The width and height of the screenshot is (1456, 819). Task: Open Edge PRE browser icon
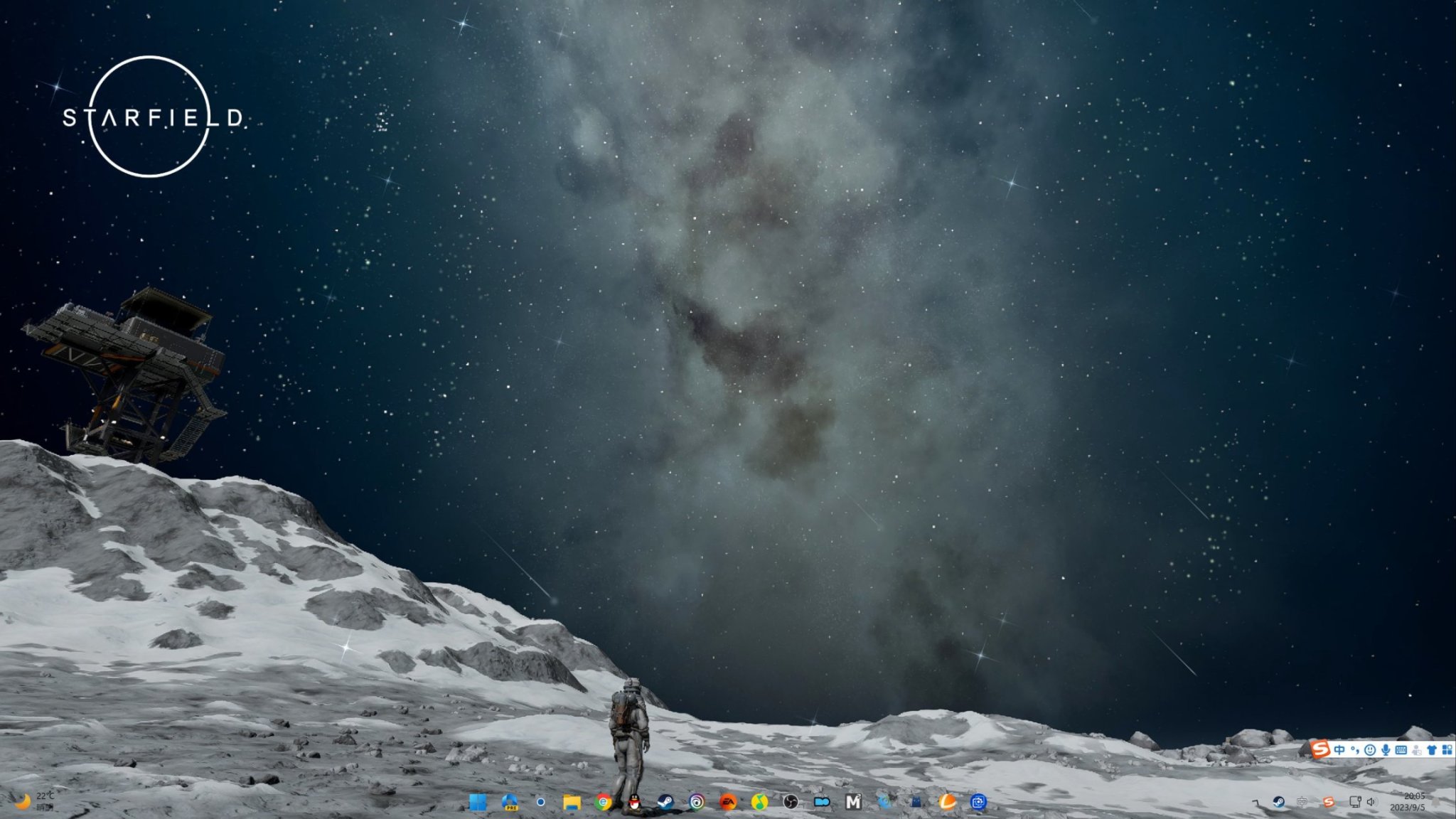509,802
